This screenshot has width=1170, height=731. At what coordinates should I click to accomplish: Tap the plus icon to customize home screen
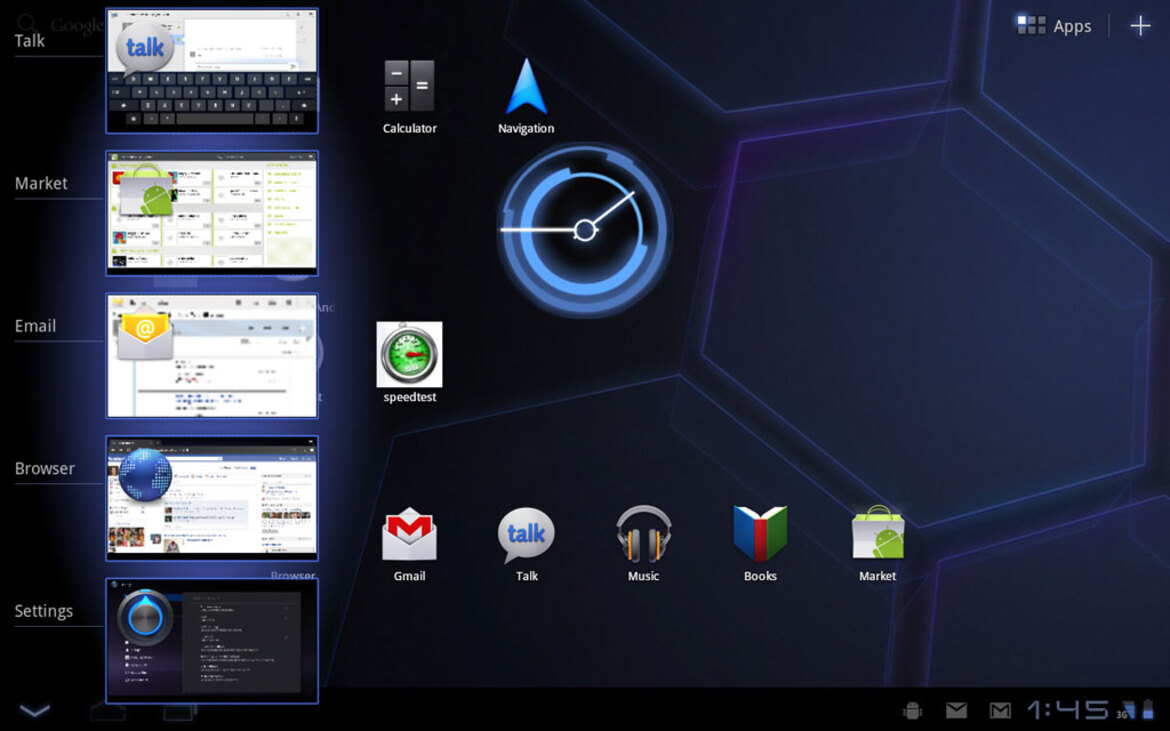[x=1140, y=26]
